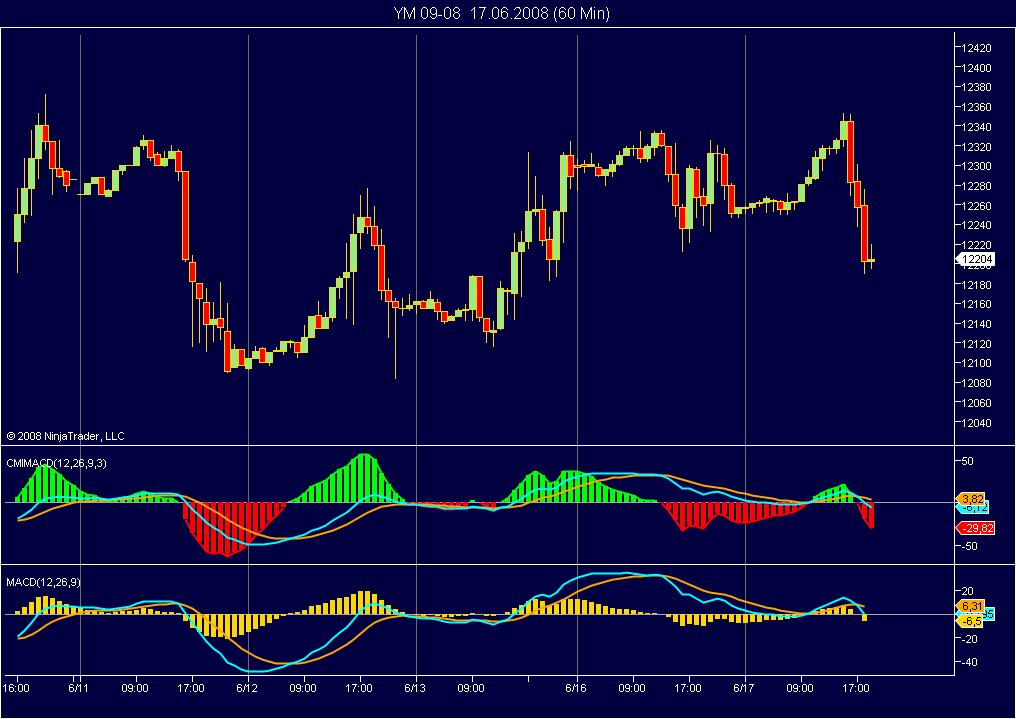Image resolution: width=1016 pixels, height=719 pixels.
Task: Click the 17:00 label following 6/17
Action: (x=856, y=688)
